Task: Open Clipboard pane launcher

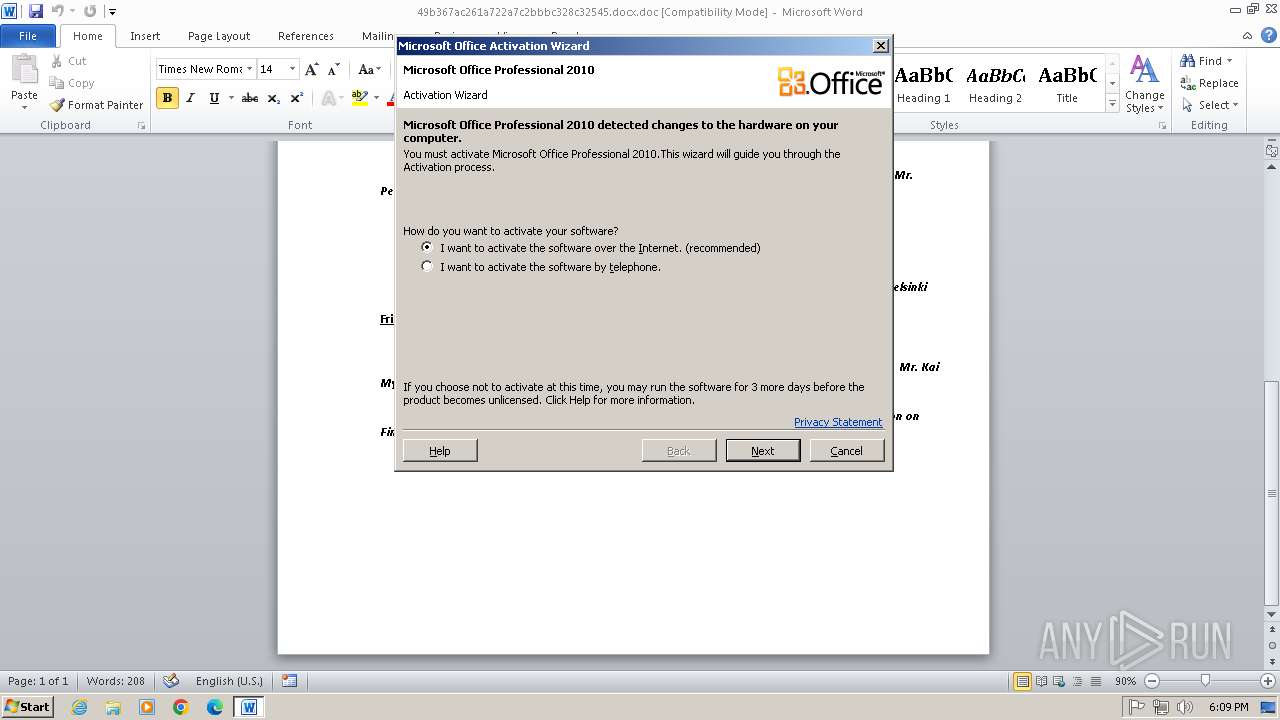Action: [x=141, y=126]
